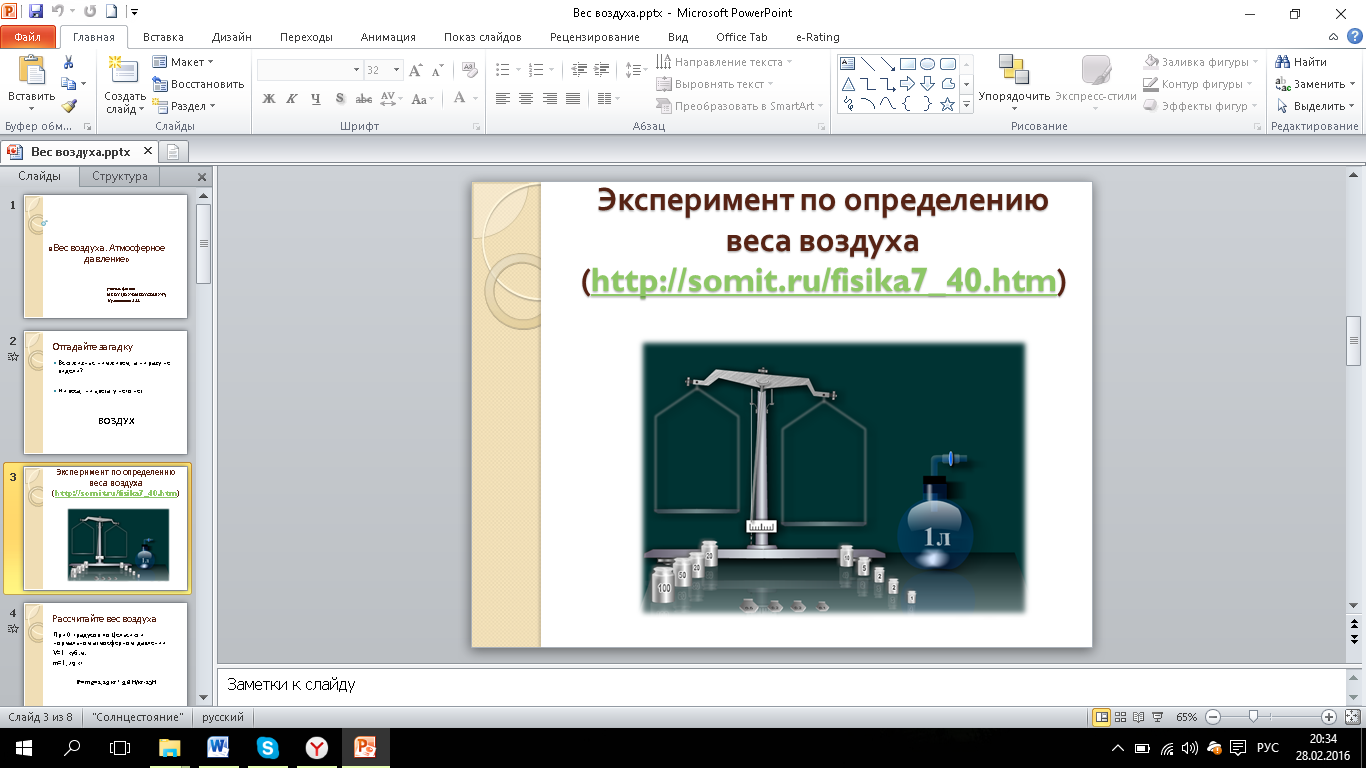Open the Файл tab

click(x=28, y=37)
